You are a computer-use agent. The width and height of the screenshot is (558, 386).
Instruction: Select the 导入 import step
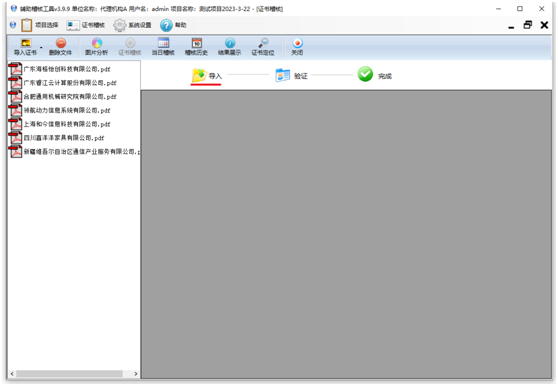(207, 76)
